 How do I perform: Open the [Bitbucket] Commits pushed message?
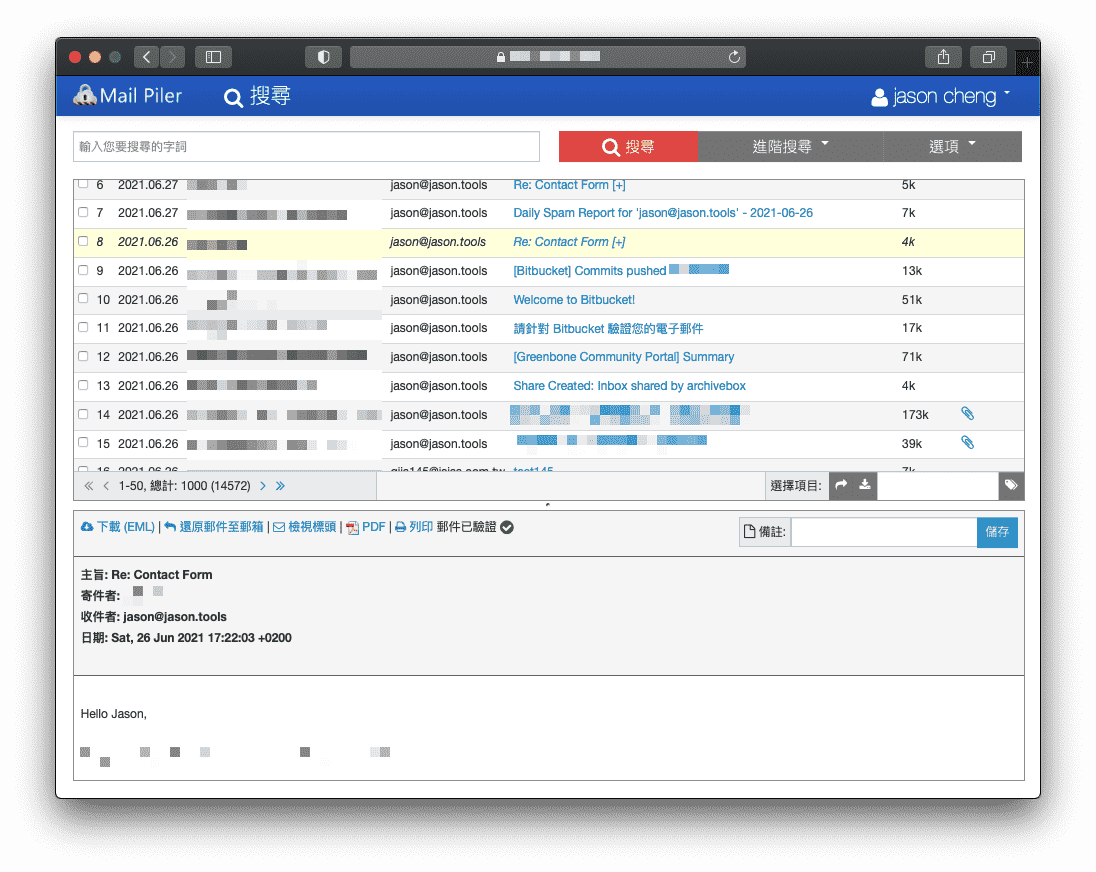point(589,271)
